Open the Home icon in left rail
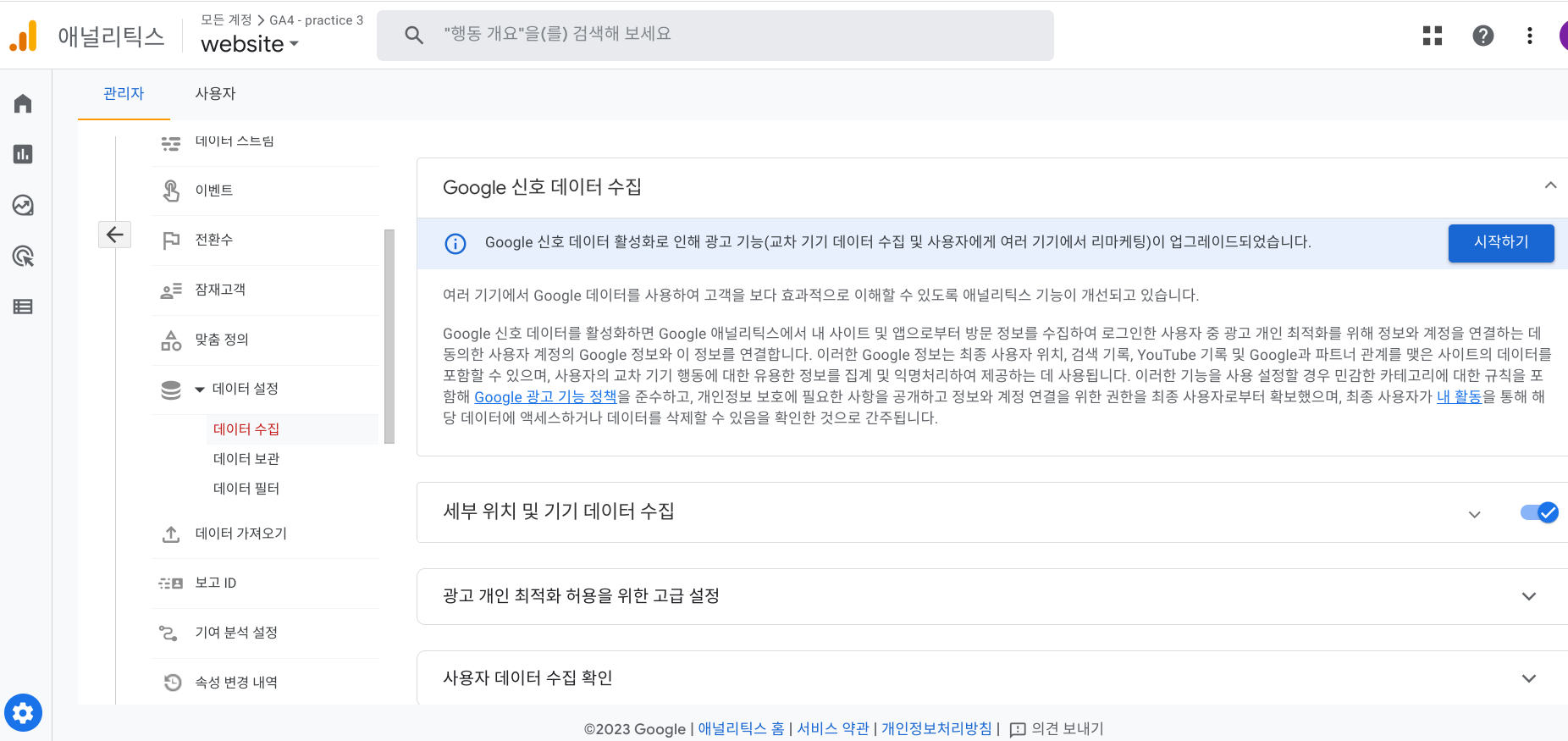The image size is (1568, 741). (23, 103)
